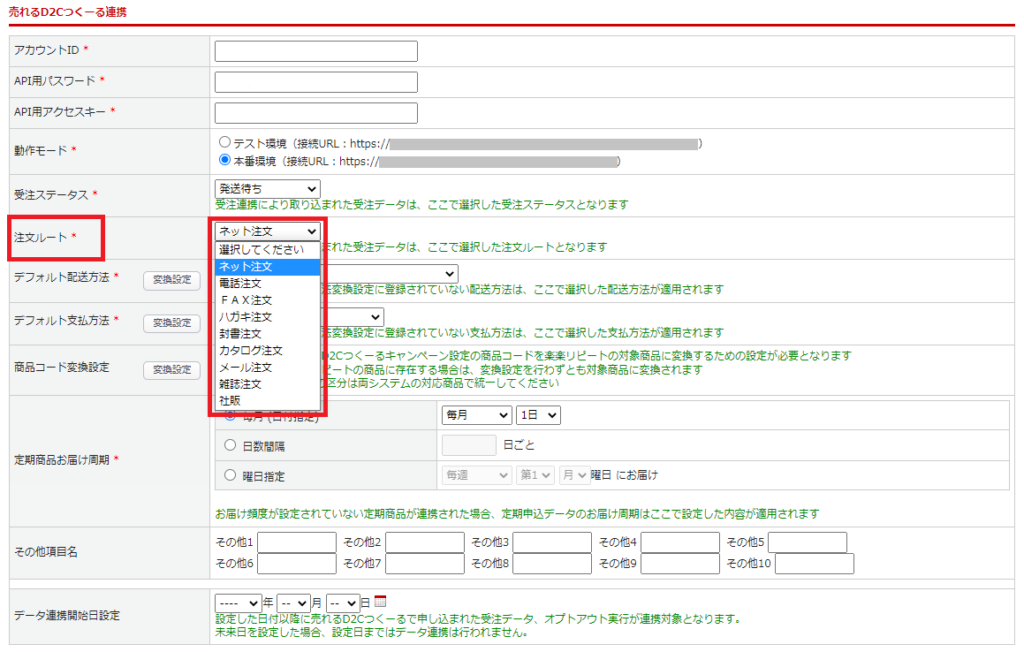Select the 日数間隔 delivery cycle option
Viewport: 1024px width, 652px height.
tap(230, 446)
